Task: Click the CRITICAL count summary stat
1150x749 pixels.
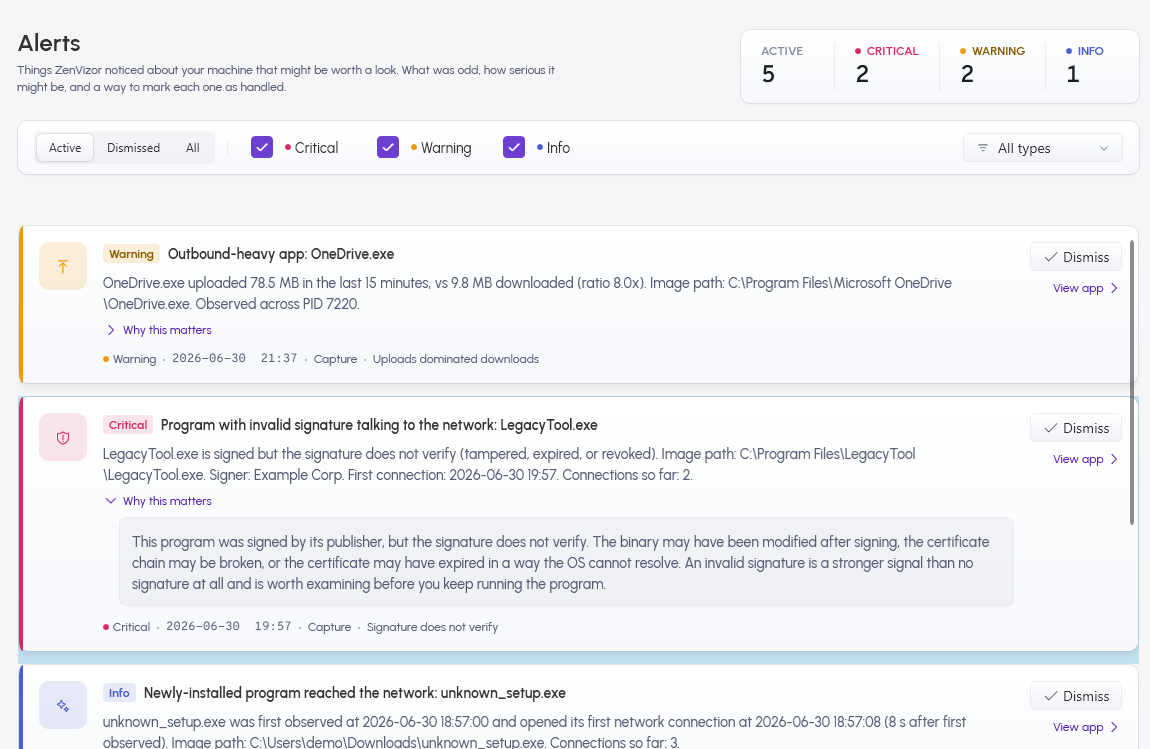Action: click(x=887, y=65)
